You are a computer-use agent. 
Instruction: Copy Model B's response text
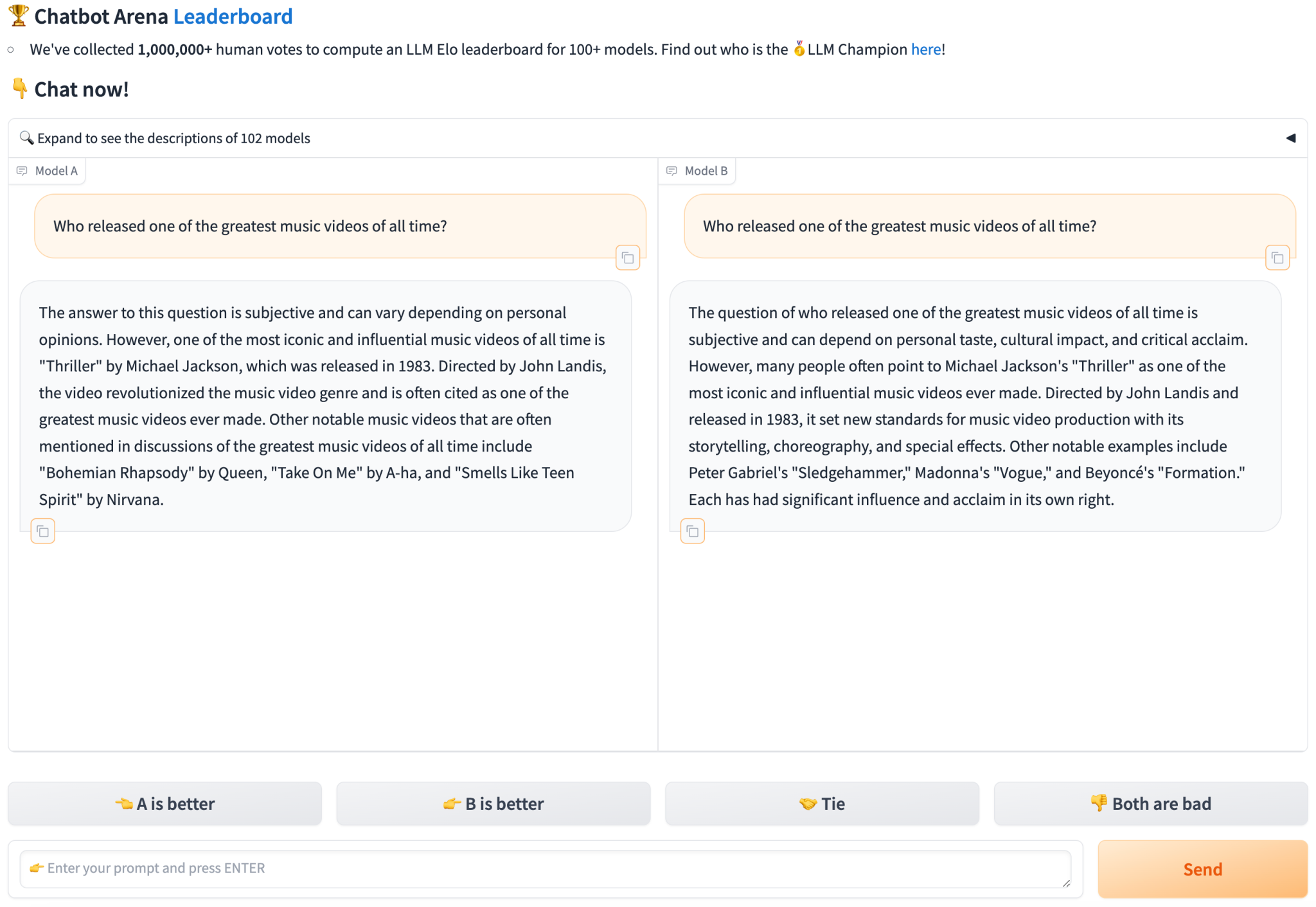pos(693,531)
